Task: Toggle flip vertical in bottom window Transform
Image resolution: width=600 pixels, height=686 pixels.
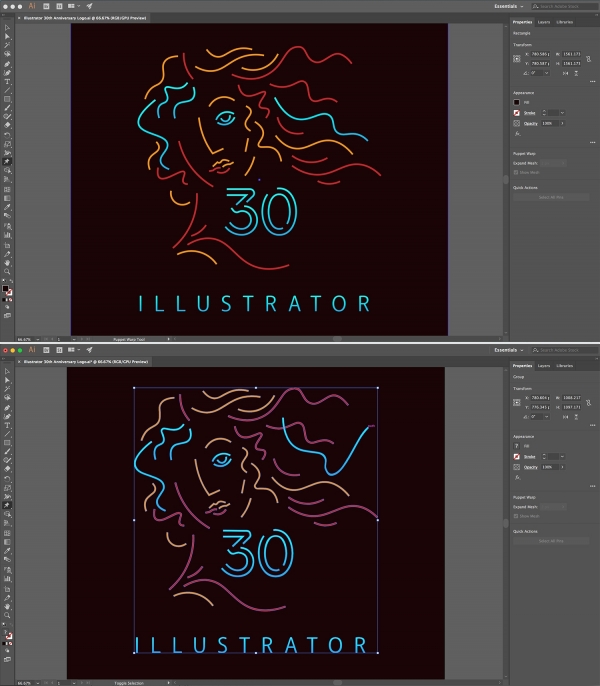Action: (x=576, y=417)
